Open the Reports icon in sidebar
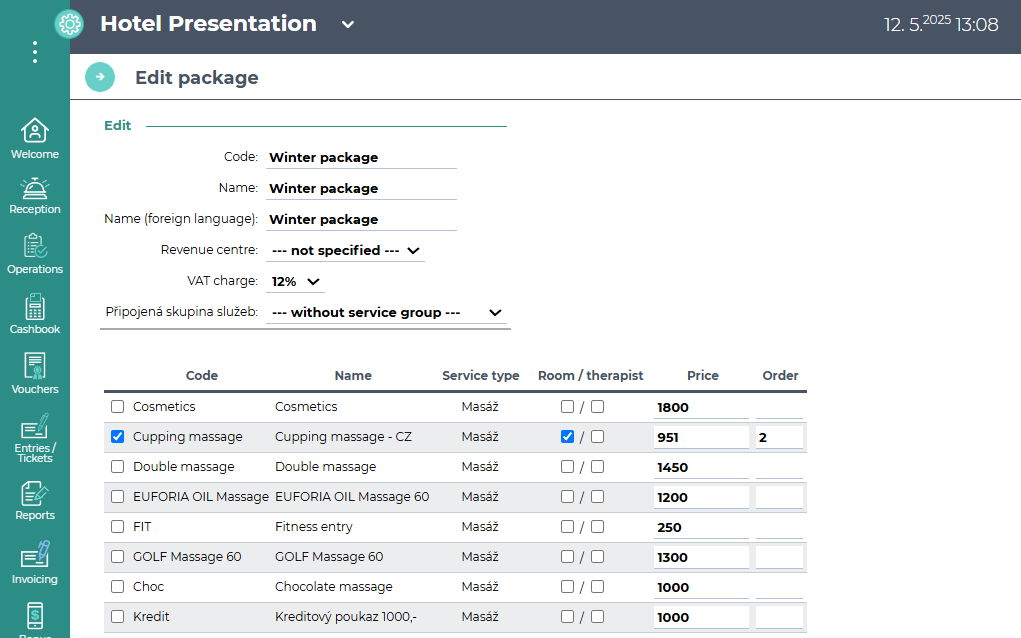This screenshot has height=638, width=1021. (x=35, y=493)
